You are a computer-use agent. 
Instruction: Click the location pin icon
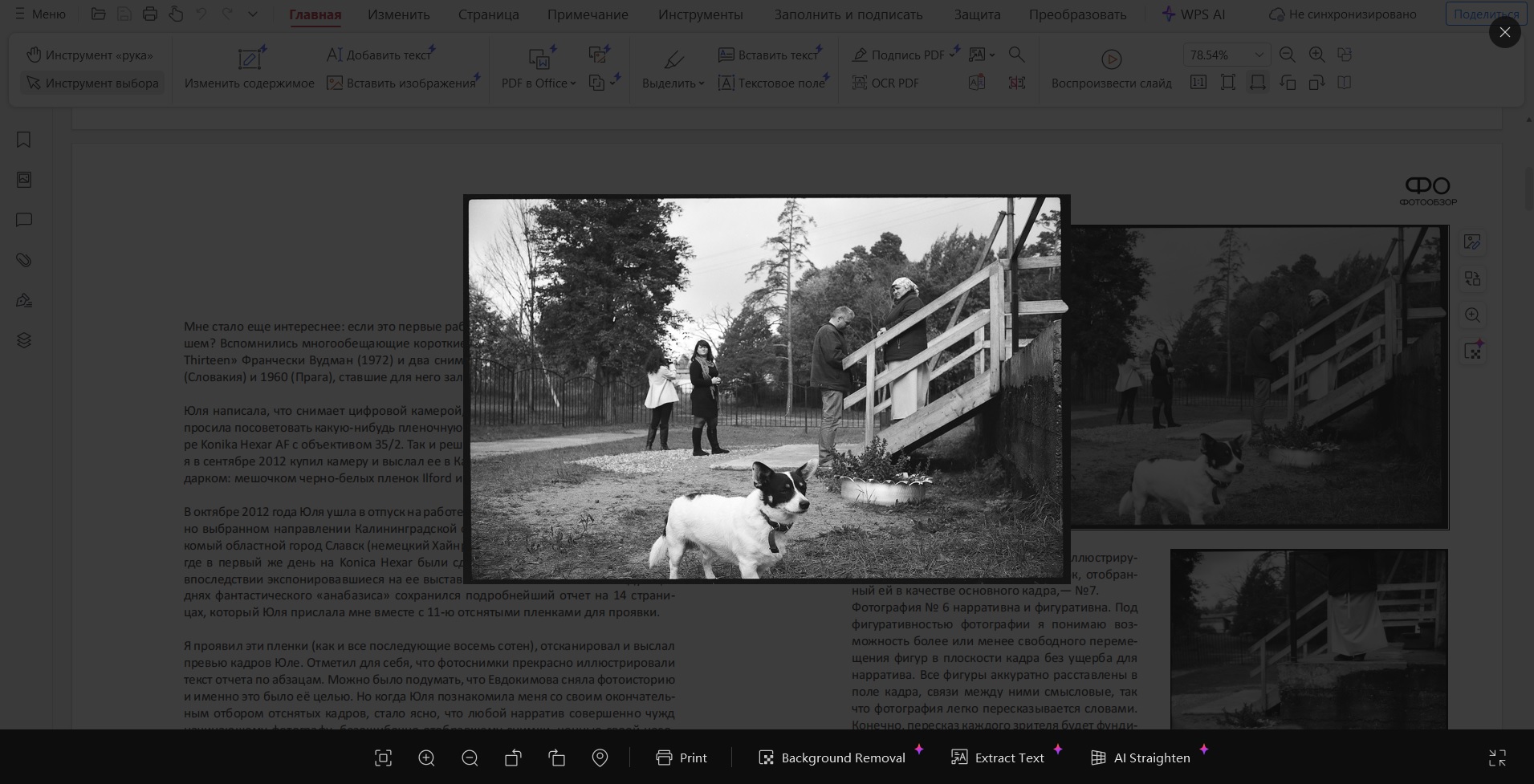[x=600, y=758]
